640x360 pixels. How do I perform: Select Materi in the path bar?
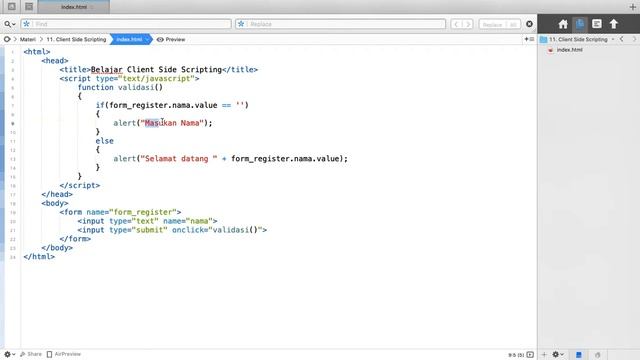pyautogui.click(x=28, y=40)
